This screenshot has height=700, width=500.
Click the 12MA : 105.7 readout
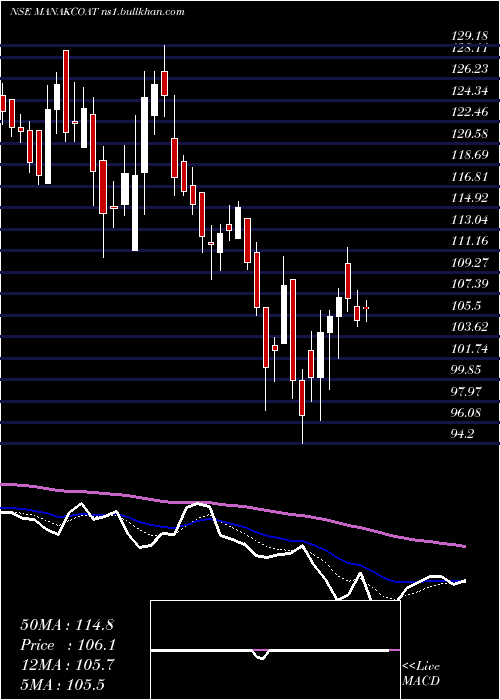point(67,665)
